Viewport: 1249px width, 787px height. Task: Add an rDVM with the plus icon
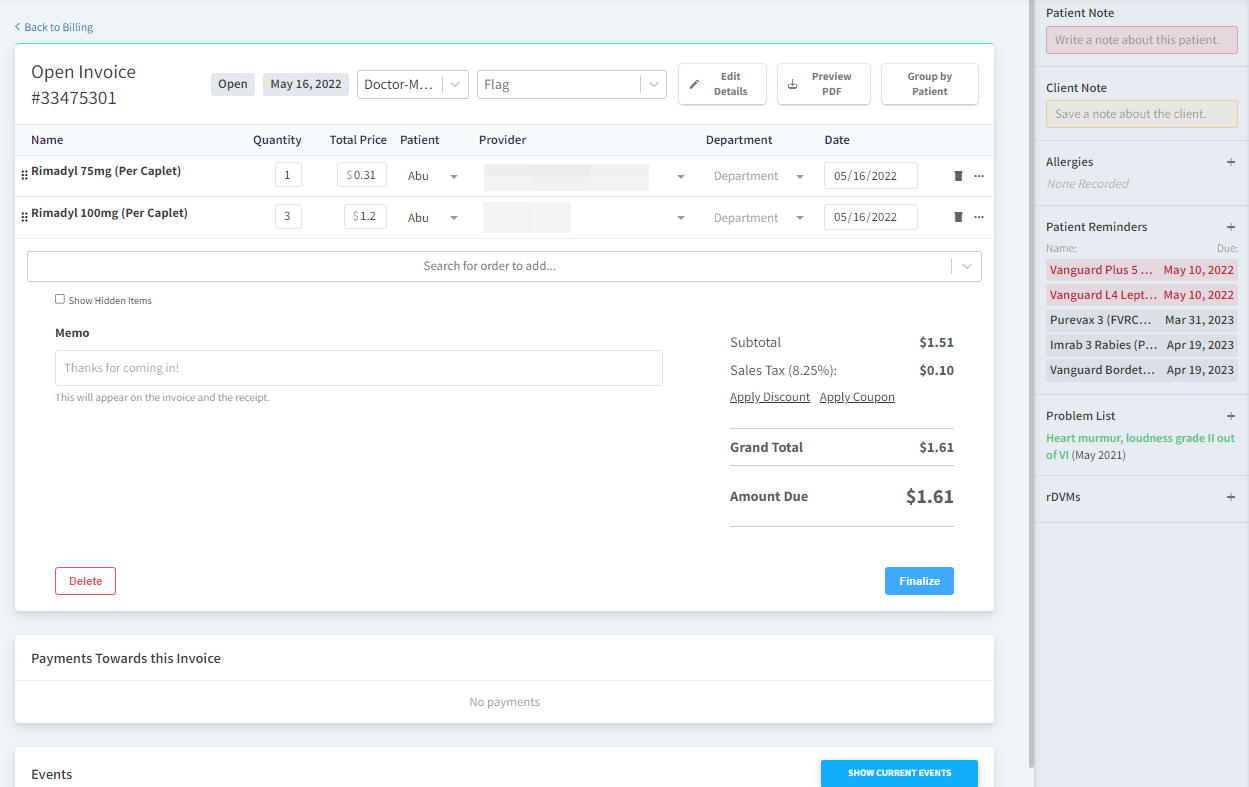point(1231,497)
